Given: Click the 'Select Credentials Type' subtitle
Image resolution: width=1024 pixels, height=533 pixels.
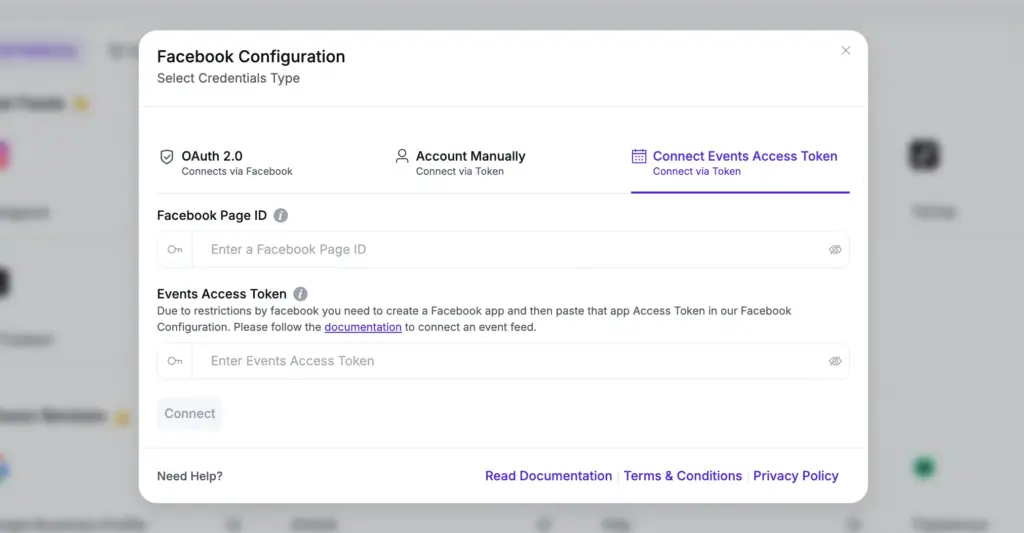Looking at the screenshot, I should pyautogui.click(x=228, y=78).
